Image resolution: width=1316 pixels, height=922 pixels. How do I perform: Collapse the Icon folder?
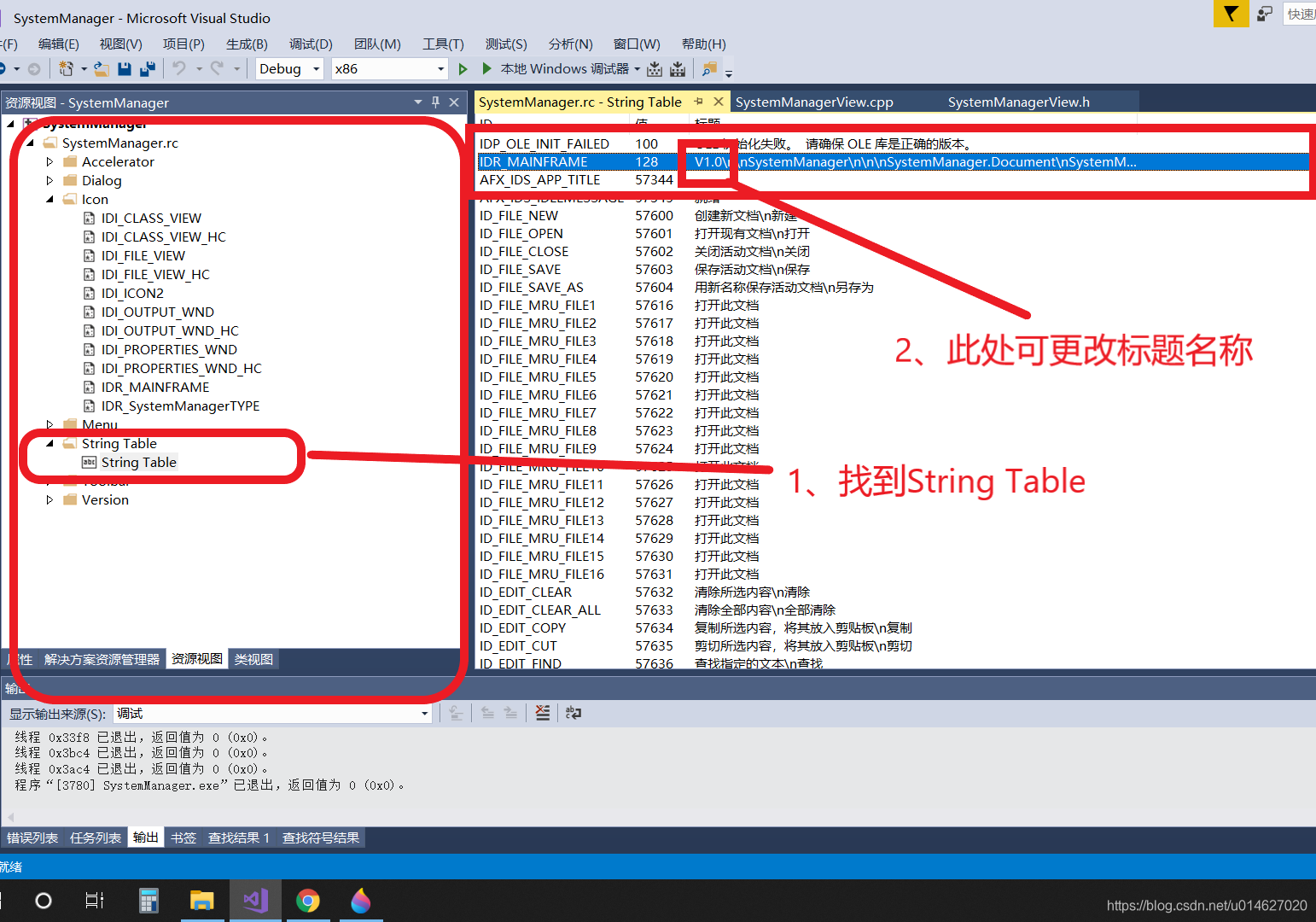49,199
